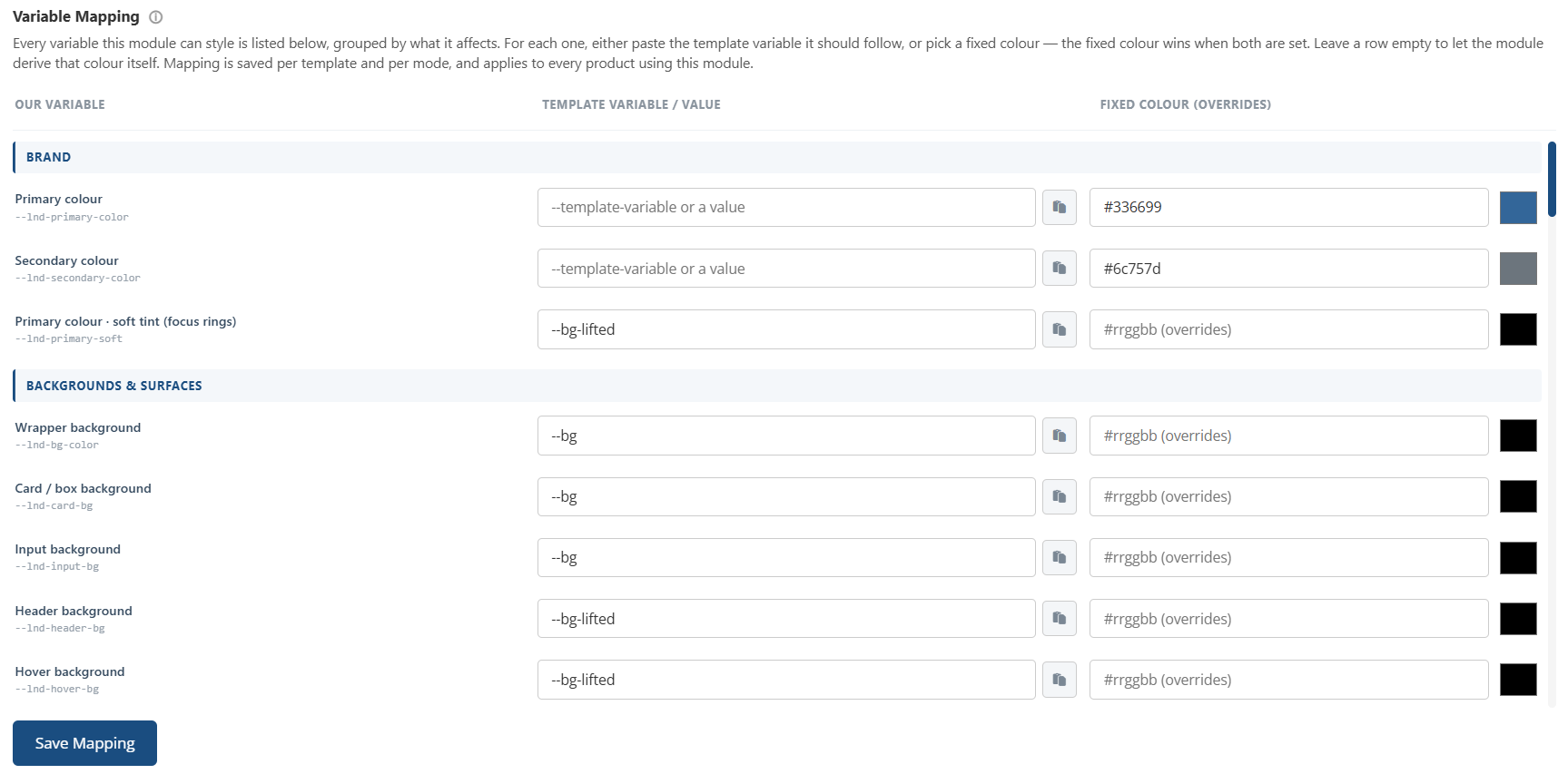Open black swatch for Wrapper background
Viewport: 1568px width, 774px height.
coord(1518,436)
